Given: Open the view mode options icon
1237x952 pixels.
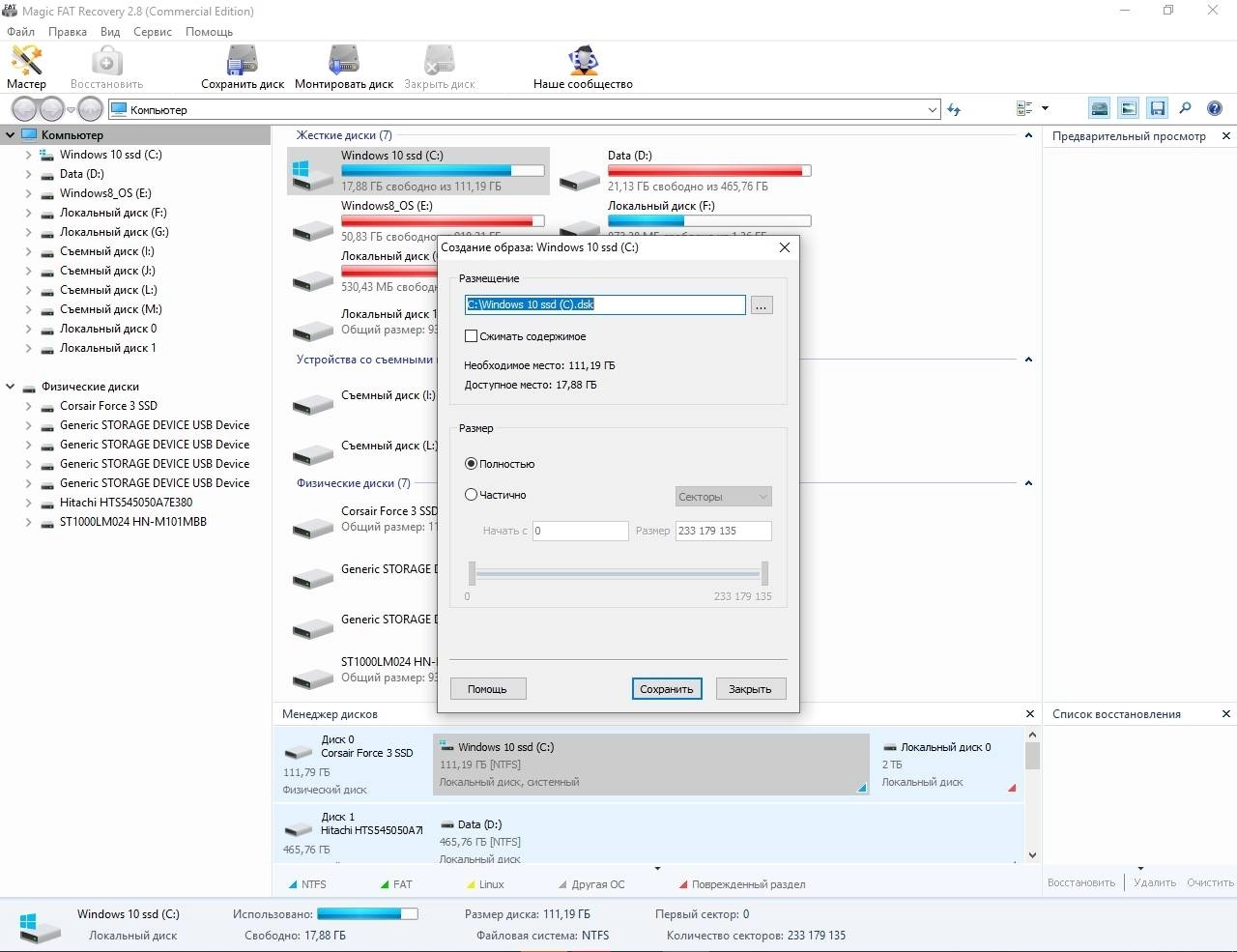Looking at the screenshot, I should point(1025,109).
